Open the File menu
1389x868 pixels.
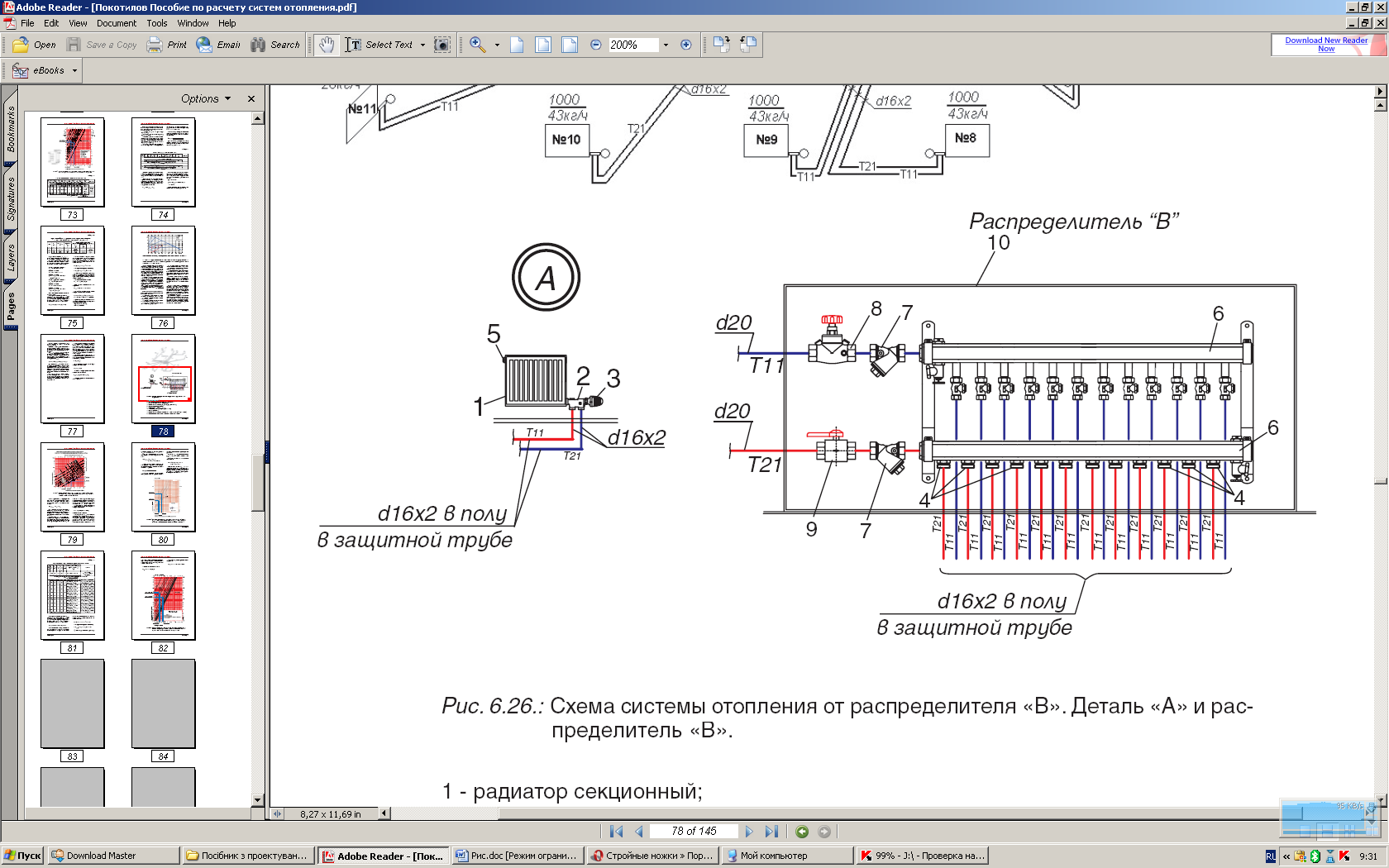(x=27, y=23)
